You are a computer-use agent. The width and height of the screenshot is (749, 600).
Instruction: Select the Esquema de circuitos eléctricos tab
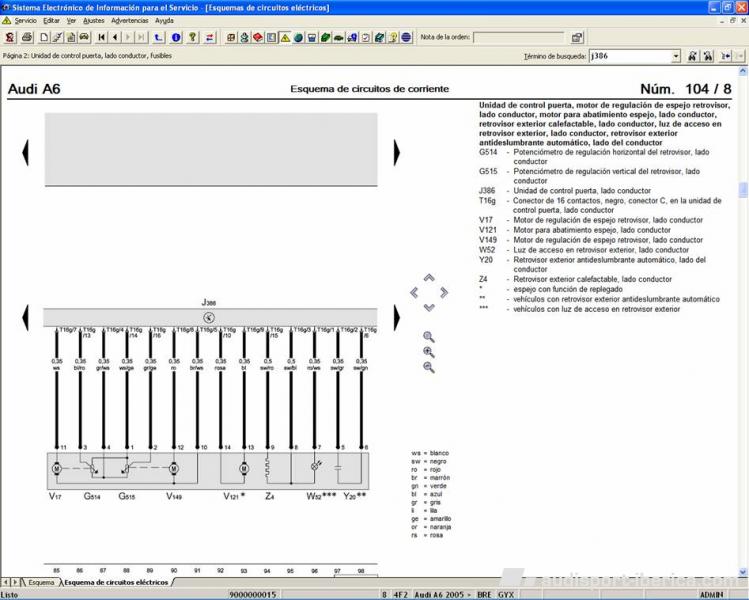pos(116,582)
